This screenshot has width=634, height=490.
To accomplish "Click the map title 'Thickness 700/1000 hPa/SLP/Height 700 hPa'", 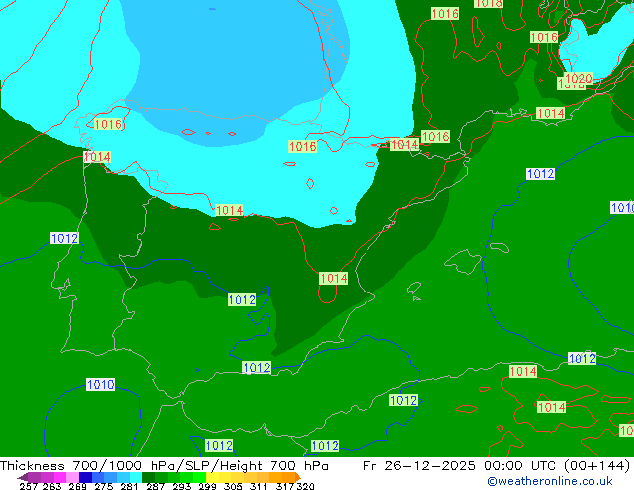I will 164,465.
